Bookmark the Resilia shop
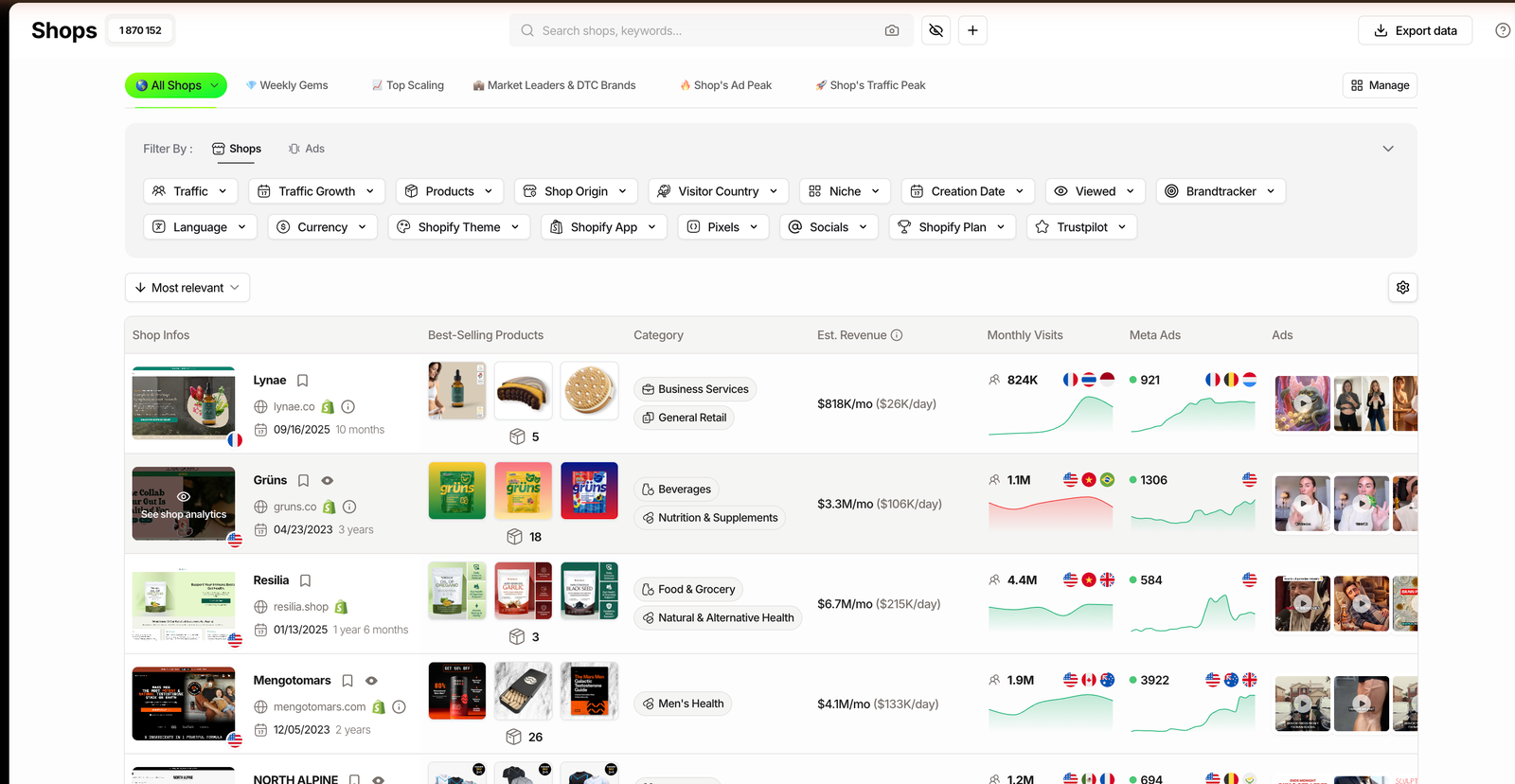 [305, 580]
